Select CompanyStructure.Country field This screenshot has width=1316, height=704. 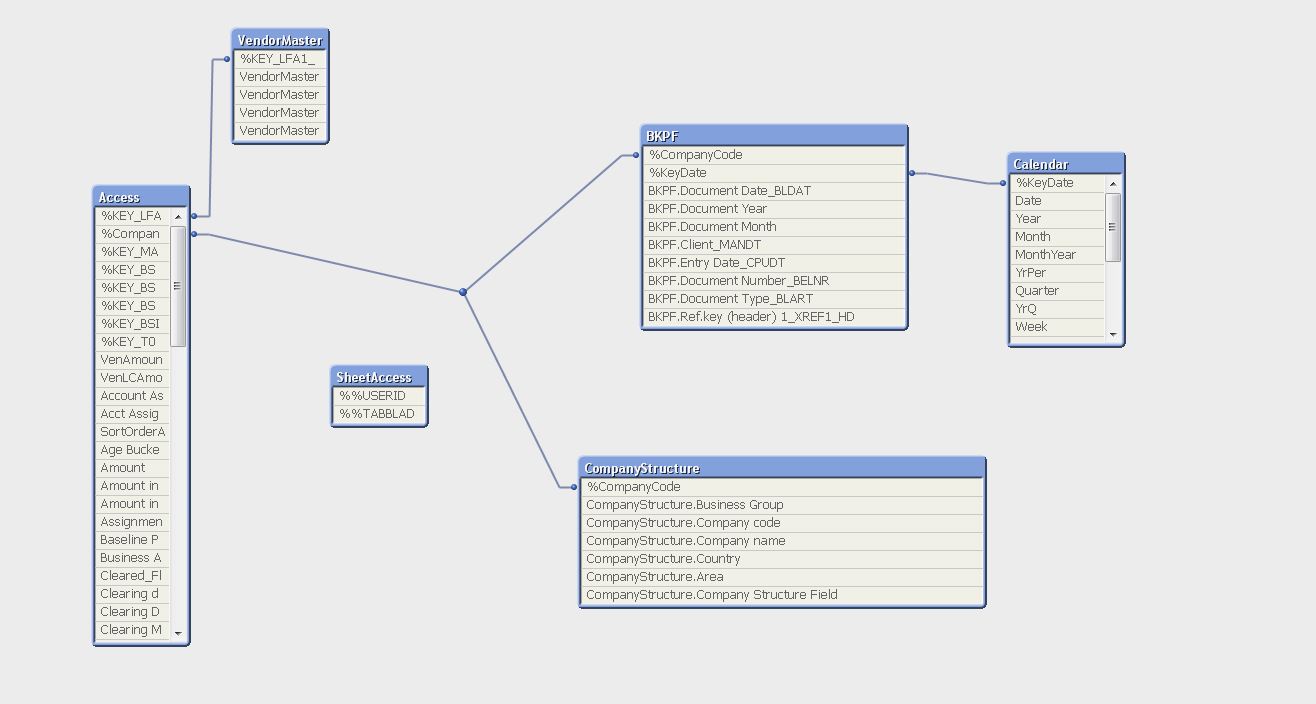click(782, 559)
